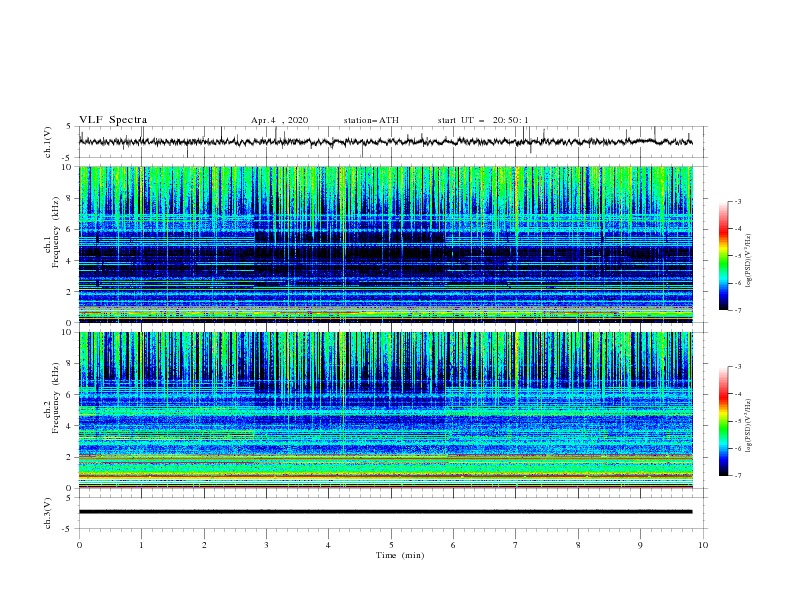Image resolution: width=792 pixels, height=612 pixels.
Task: Click the ch.1(V) axis tick "5"
Action: click(x=69, y=126)
